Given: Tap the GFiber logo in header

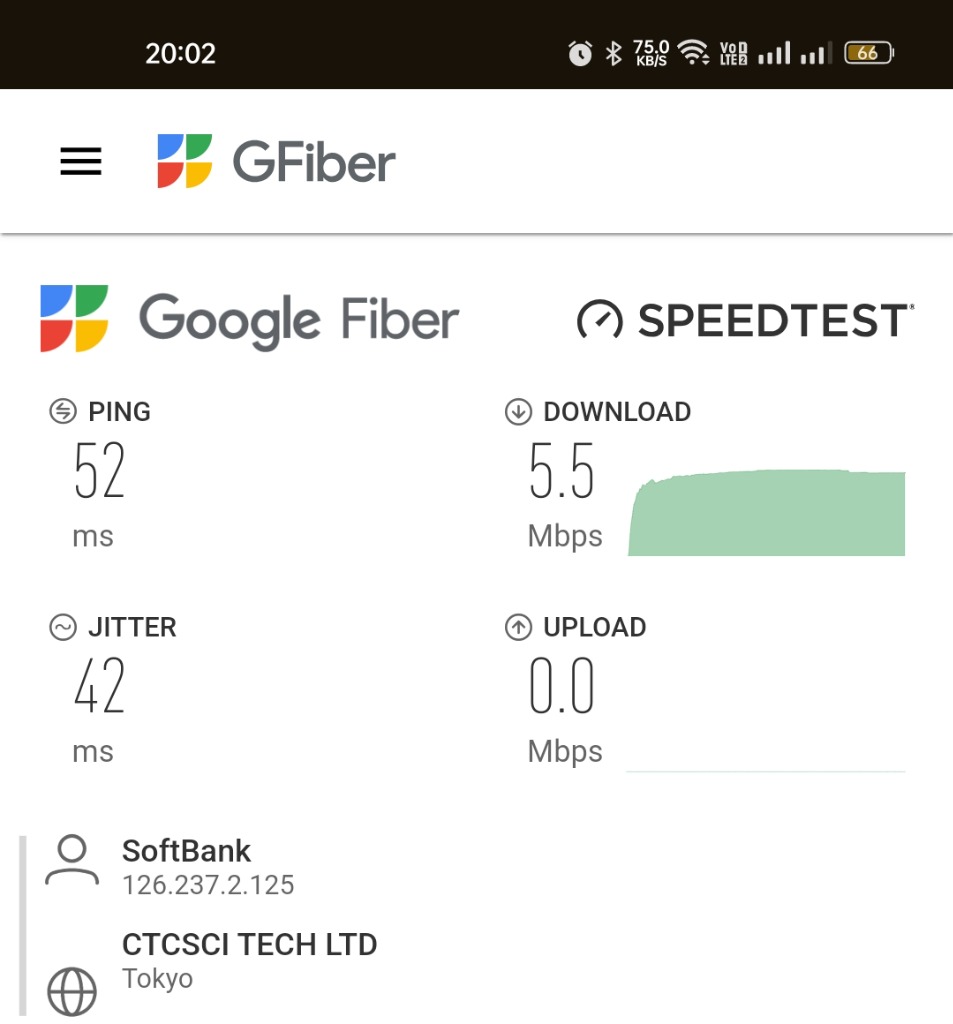Looking at the screenshot, I should tap(276, 161).
